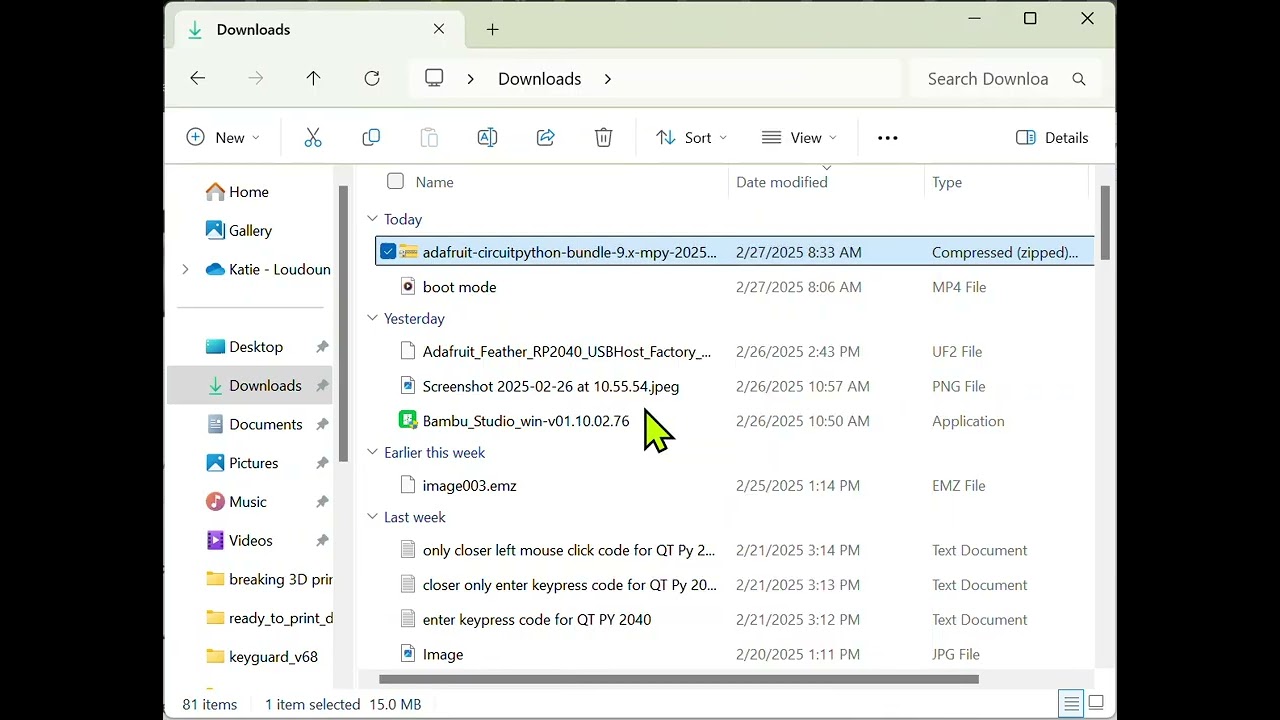Click the Copy icon in toolbar

(371, 138)
